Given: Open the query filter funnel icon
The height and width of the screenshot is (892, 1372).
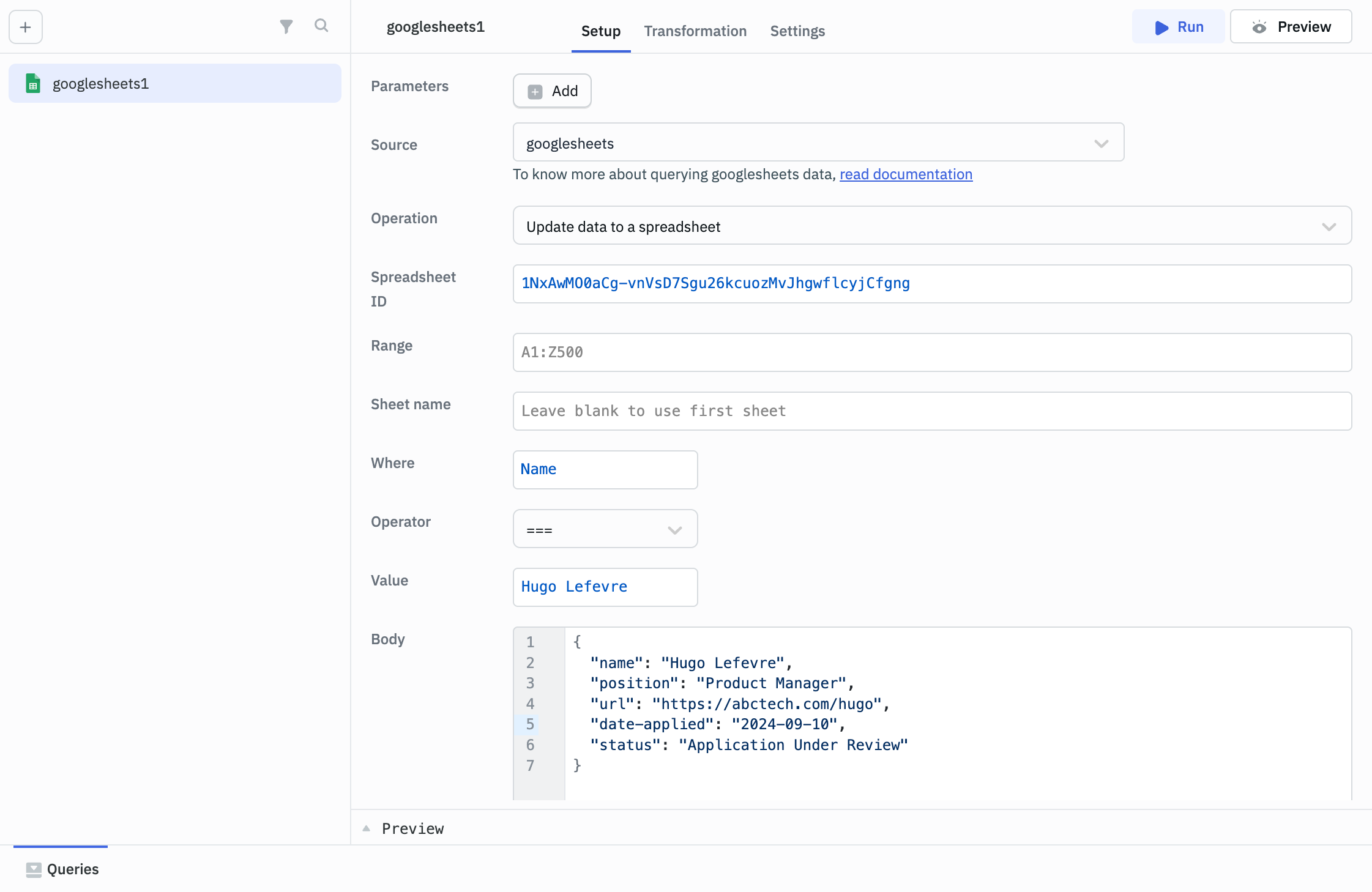Looking at the screenshot, I should (x=286, y=26).
